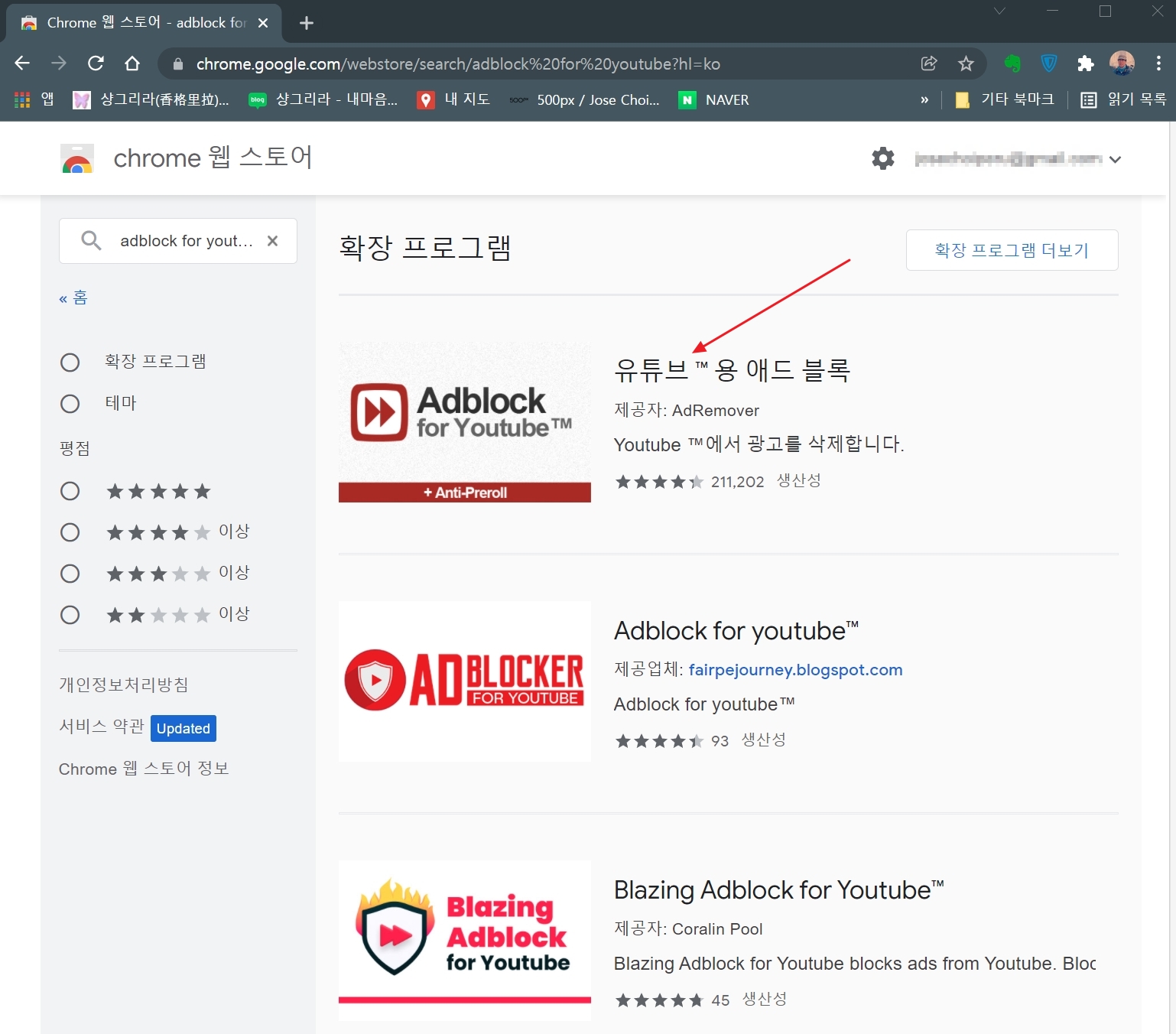Click the lock site info icon
The height and width of the screenshot is (1034, 1176).
coord(178,64)
